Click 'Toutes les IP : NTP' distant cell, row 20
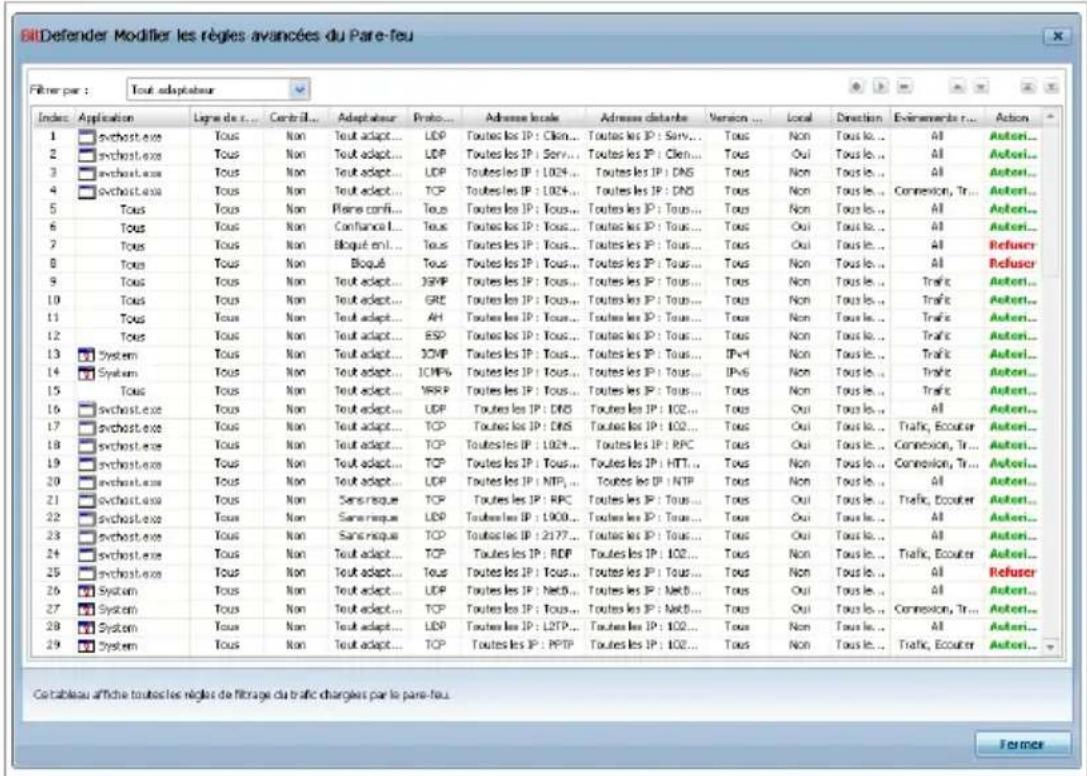 coord(645,481)
